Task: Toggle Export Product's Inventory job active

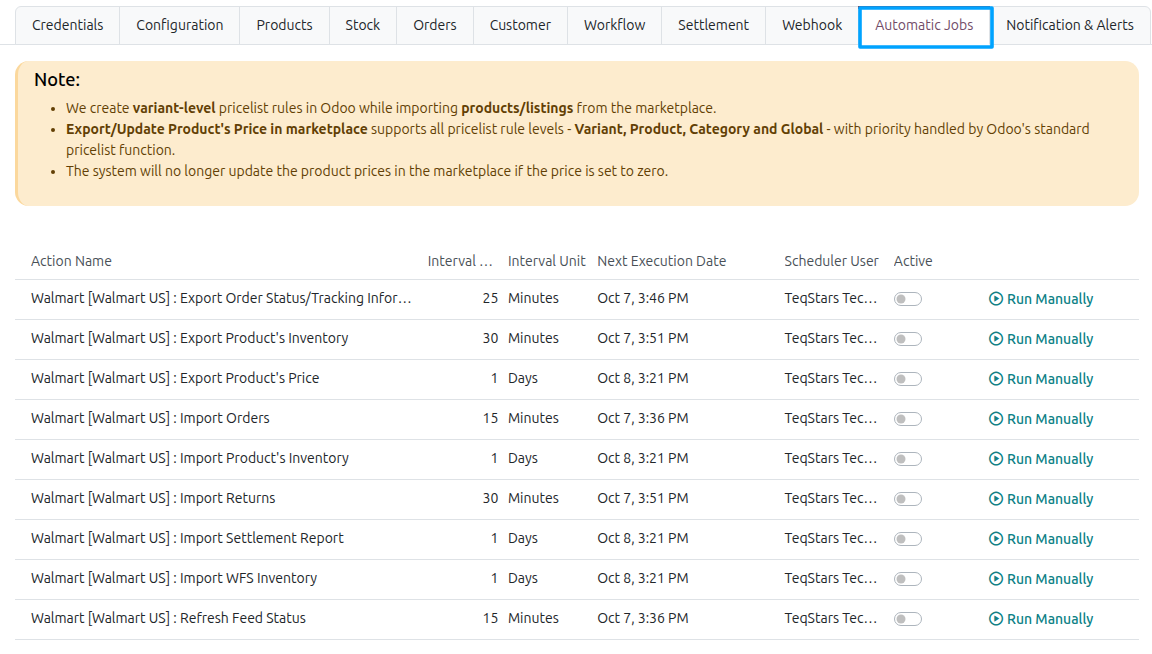Action: click(907, 339)
